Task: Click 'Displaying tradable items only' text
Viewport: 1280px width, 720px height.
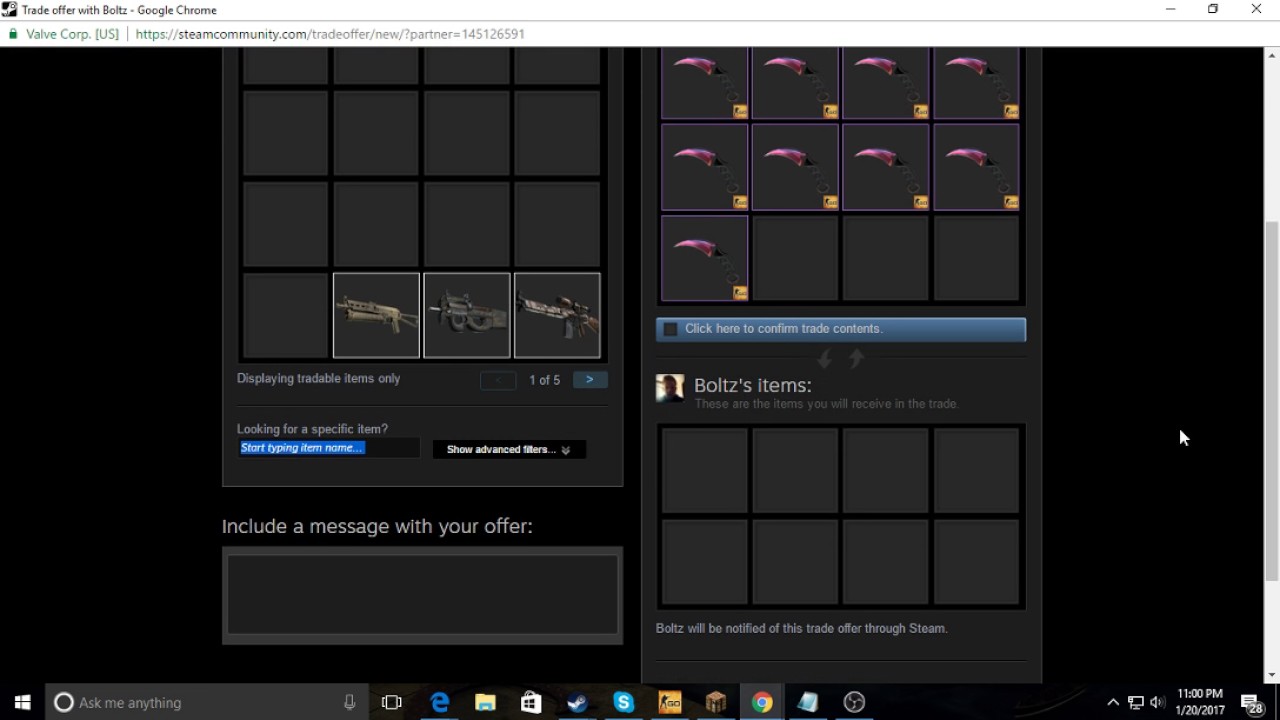Action: [318, 379]
